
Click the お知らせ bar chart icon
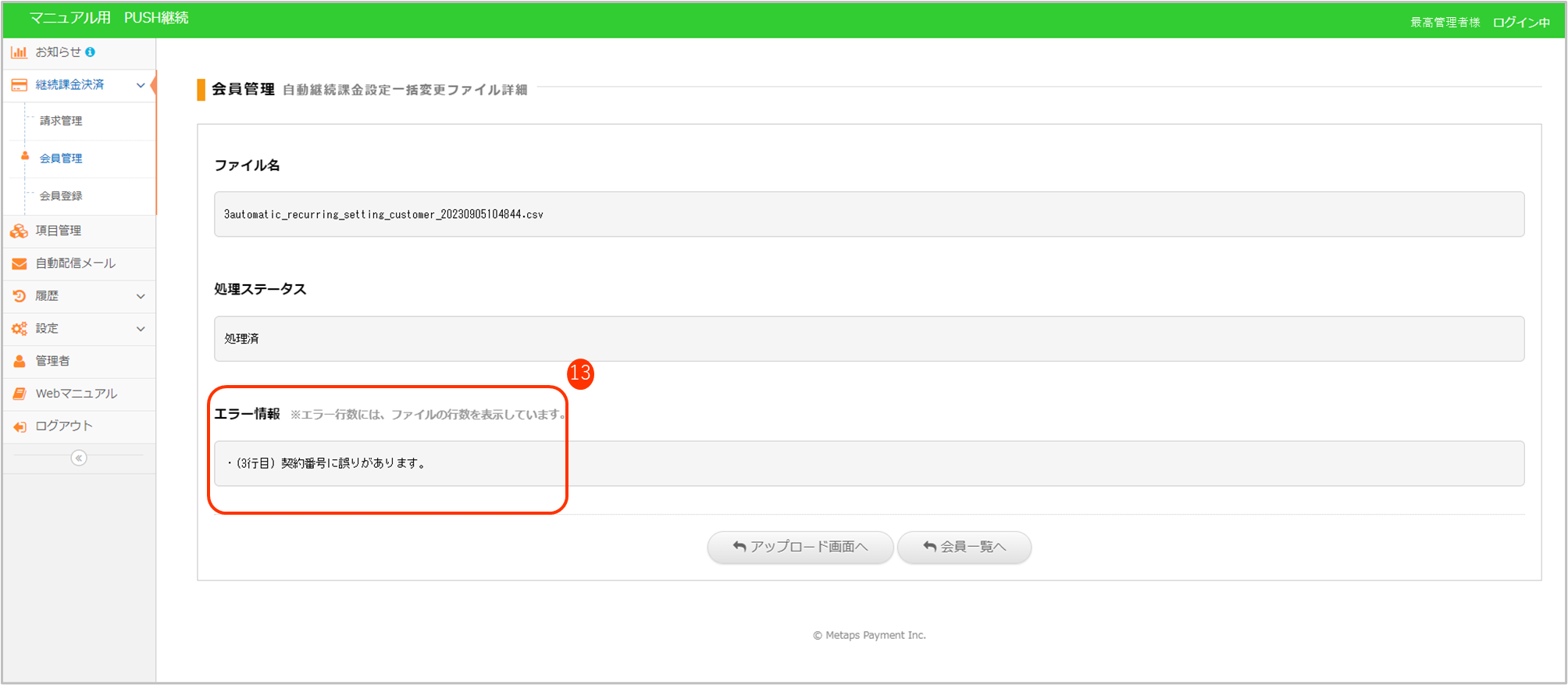click(x=19, y=52)
